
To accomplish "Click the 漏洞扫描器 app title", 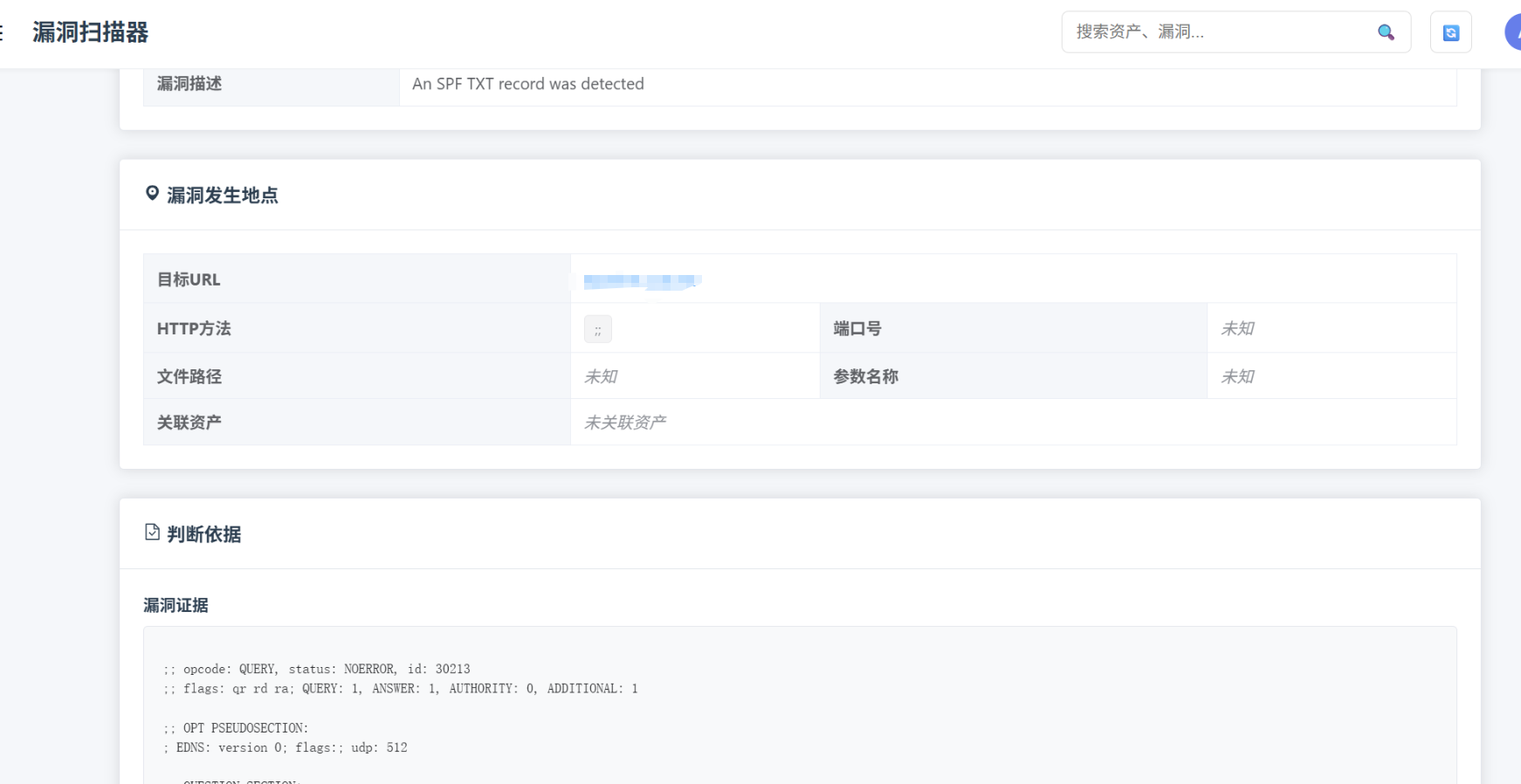I will [91, 32].
